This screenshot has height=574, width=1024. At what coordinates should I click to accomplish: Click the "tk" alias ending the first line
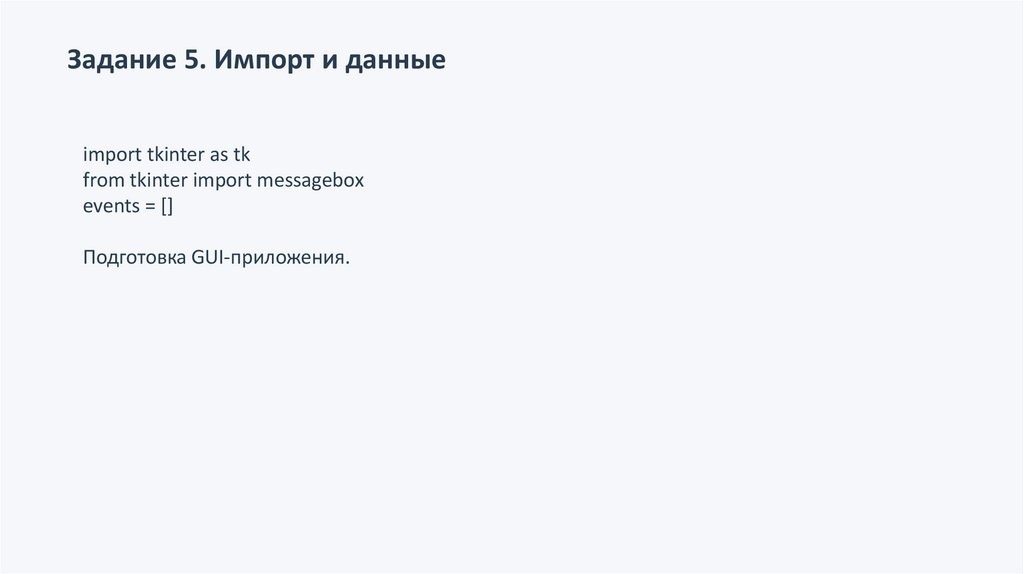pos(242,155)
